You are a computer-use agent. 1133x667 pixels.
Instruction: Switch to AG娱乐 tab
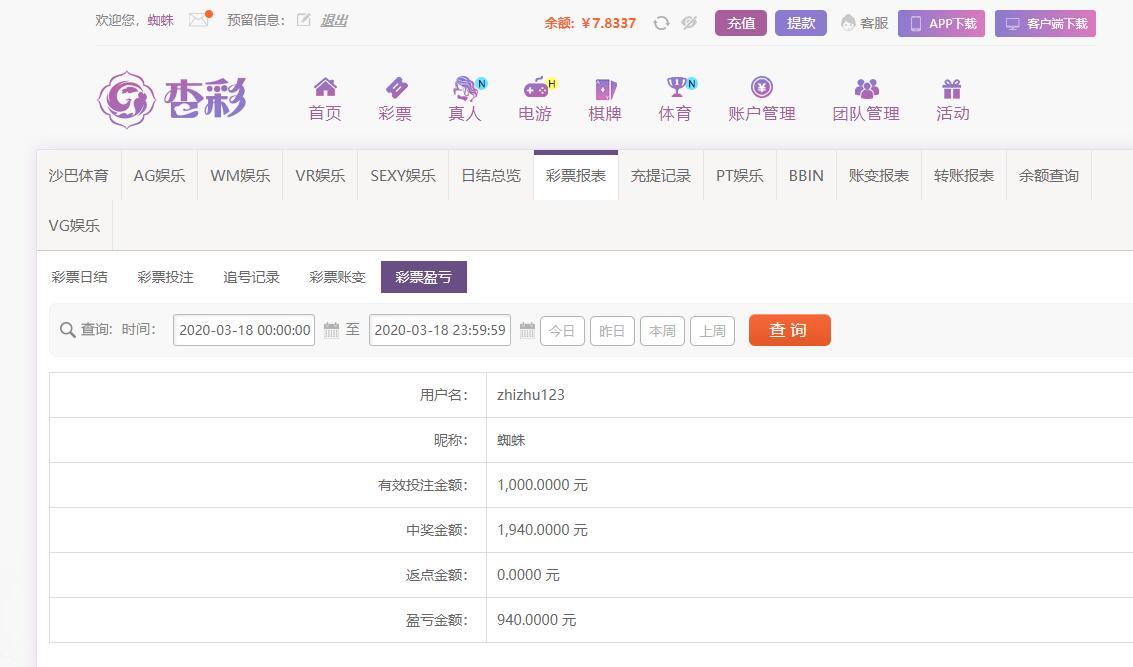(160, 176)
